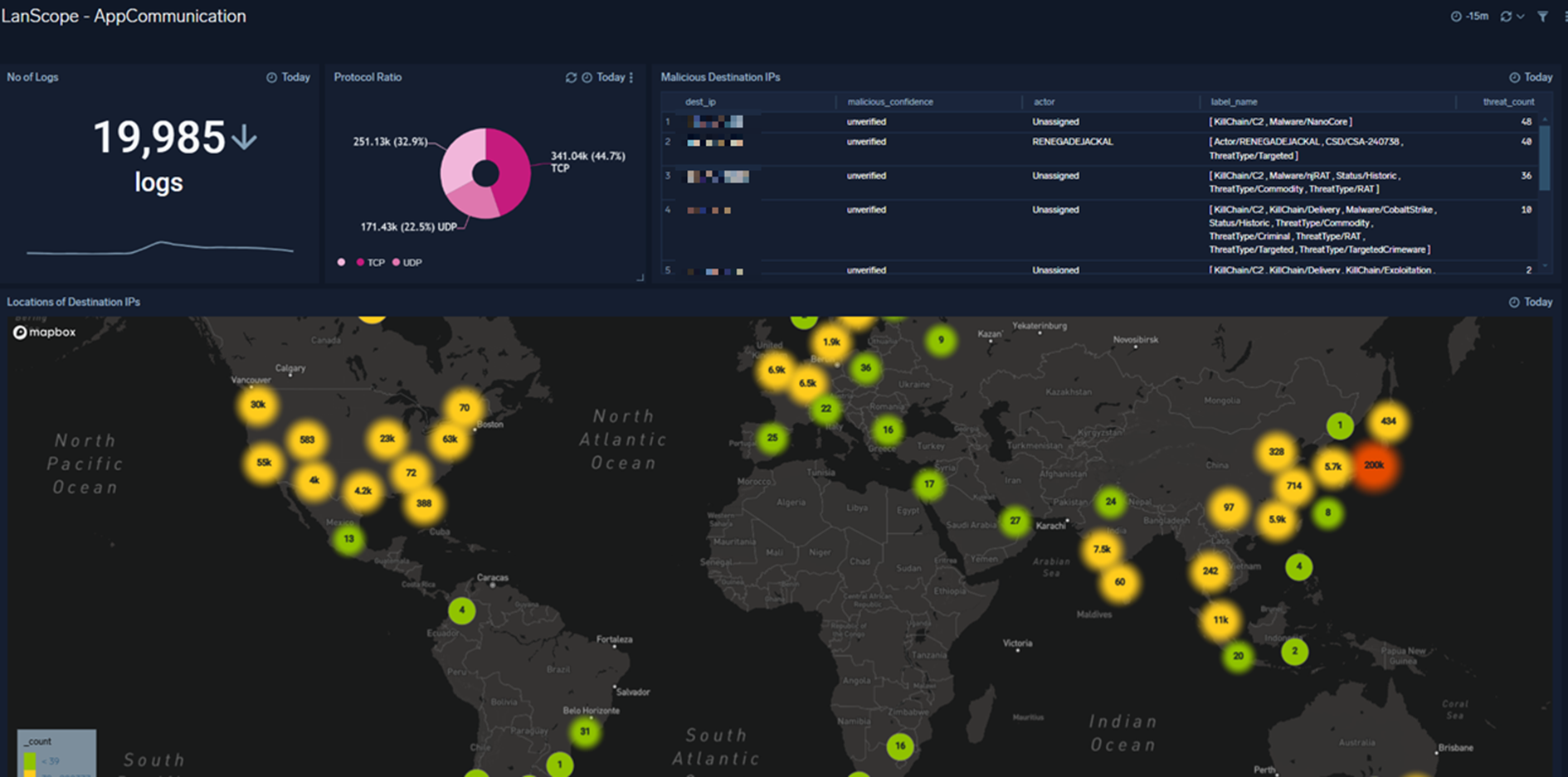Click the 1.9k cluster marker in Europe
The height and width of the screenshot is (777, 1568).
831,342
